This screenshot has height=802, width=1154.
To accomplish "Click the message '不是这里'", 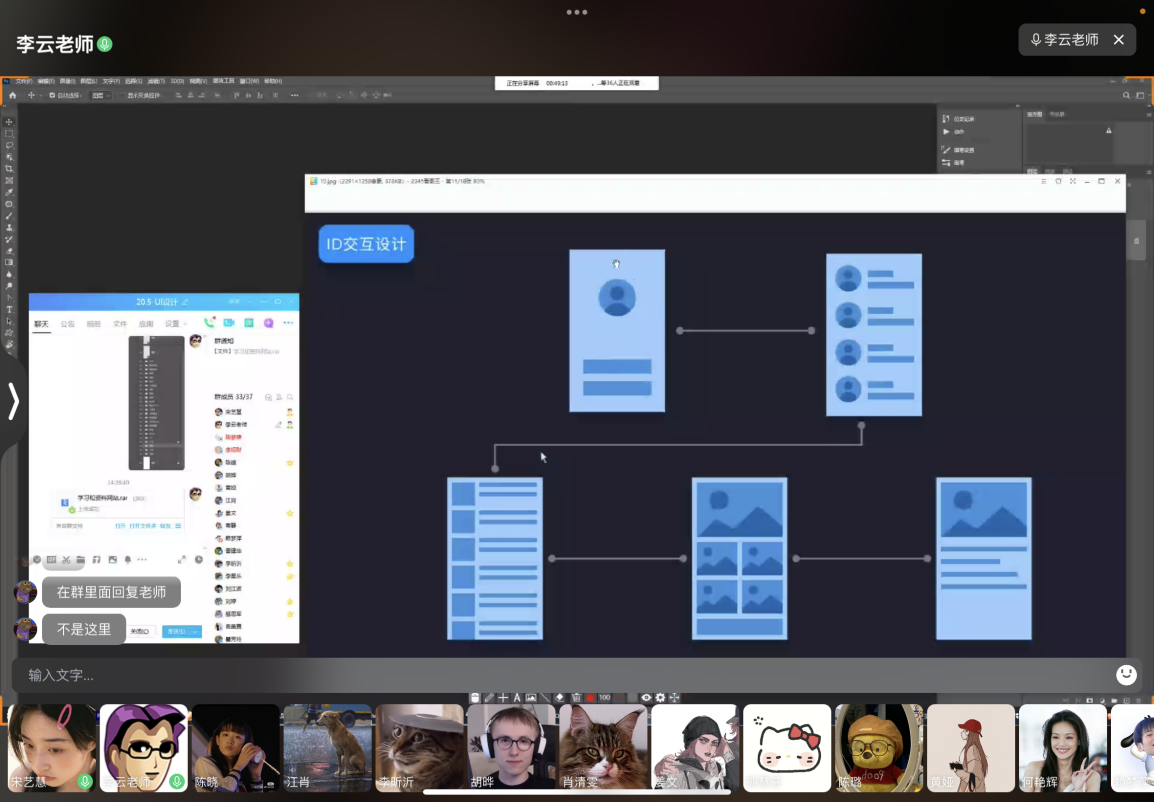I will (x=84, y=629).
